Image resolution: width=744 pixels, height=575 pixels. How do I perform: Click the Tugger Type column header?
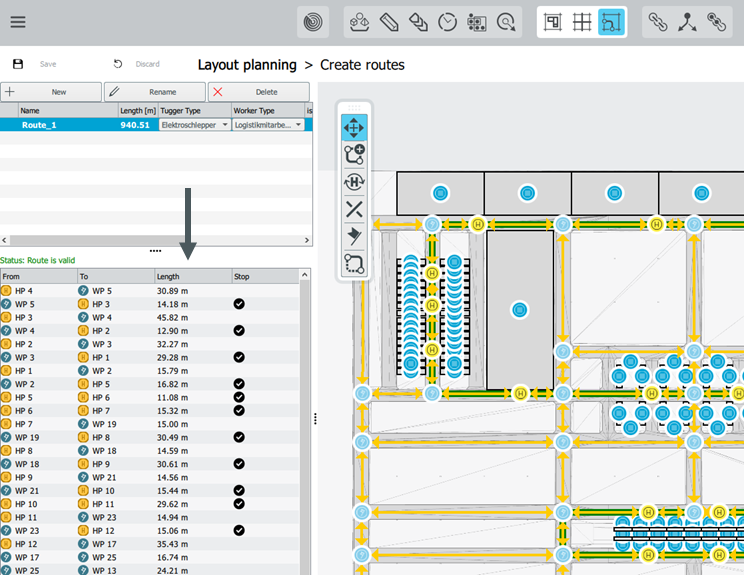195,111
